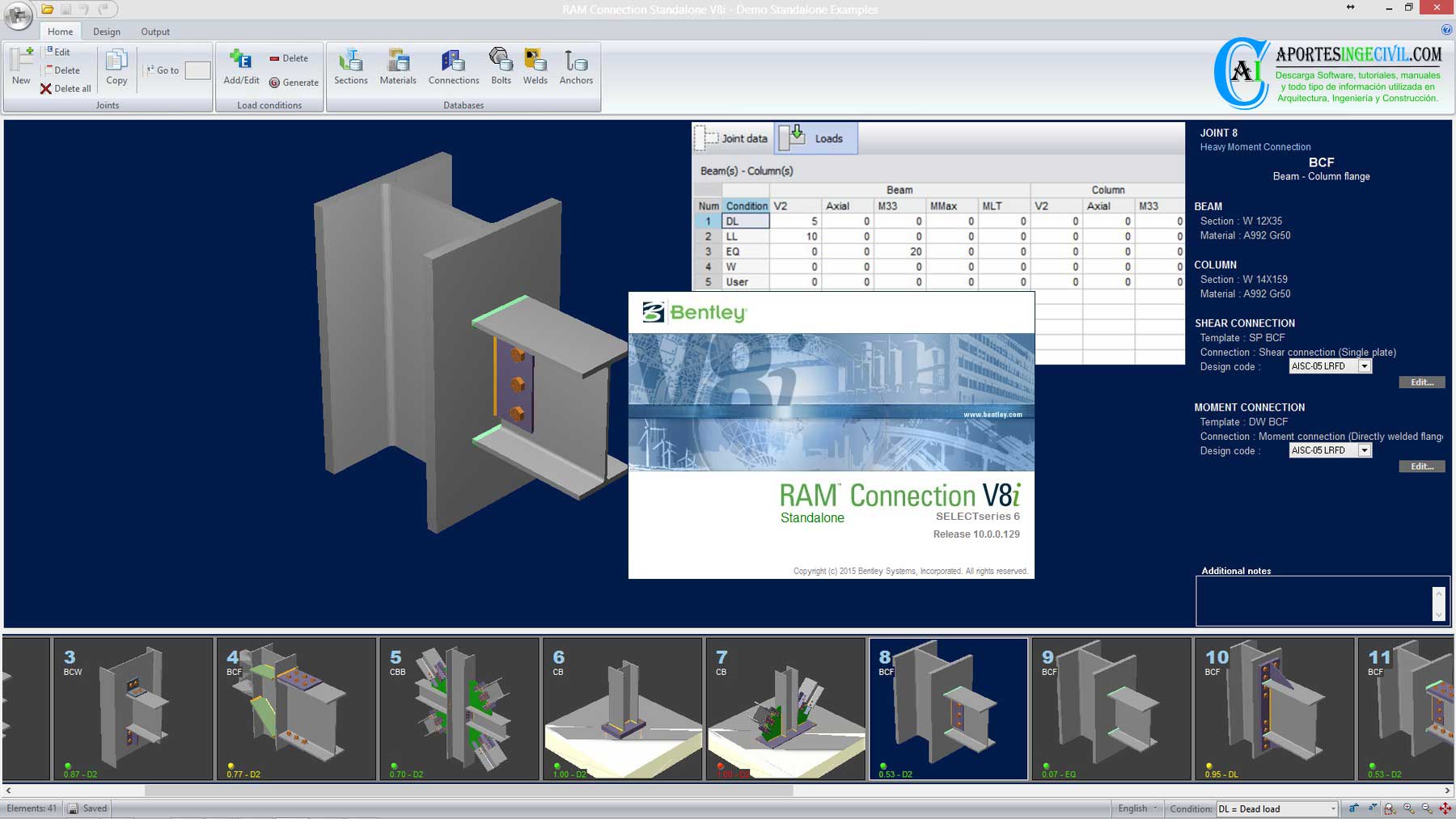The height and width of the screenshot is (819, 1456).
Task: Switch to the Home ribbon tab
Action: [x=60, y=32]
